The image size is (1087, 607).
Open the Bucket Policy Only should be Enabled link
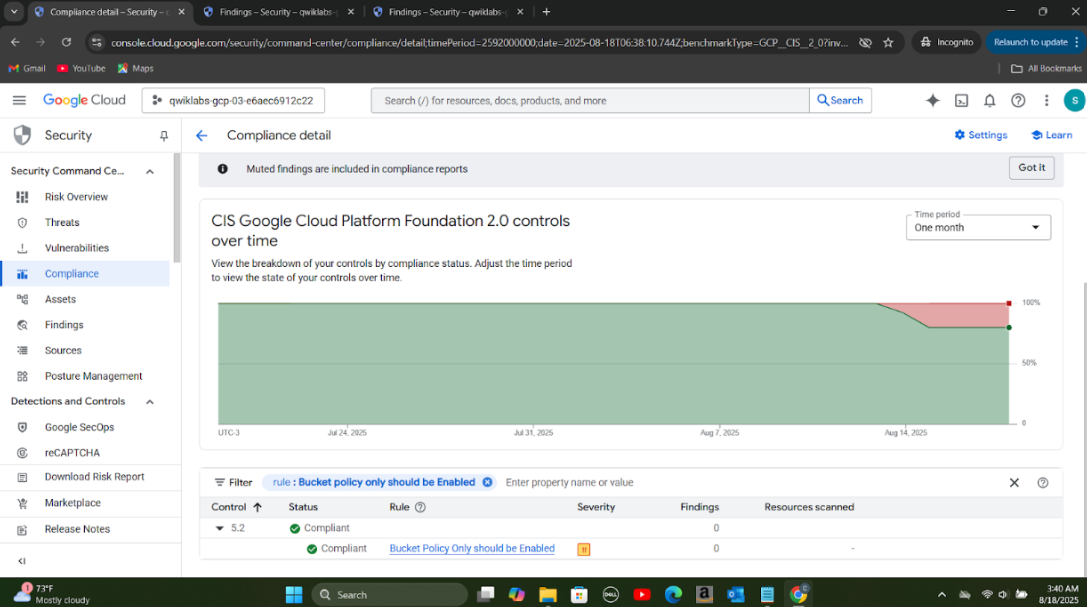(x=472, y=549)
